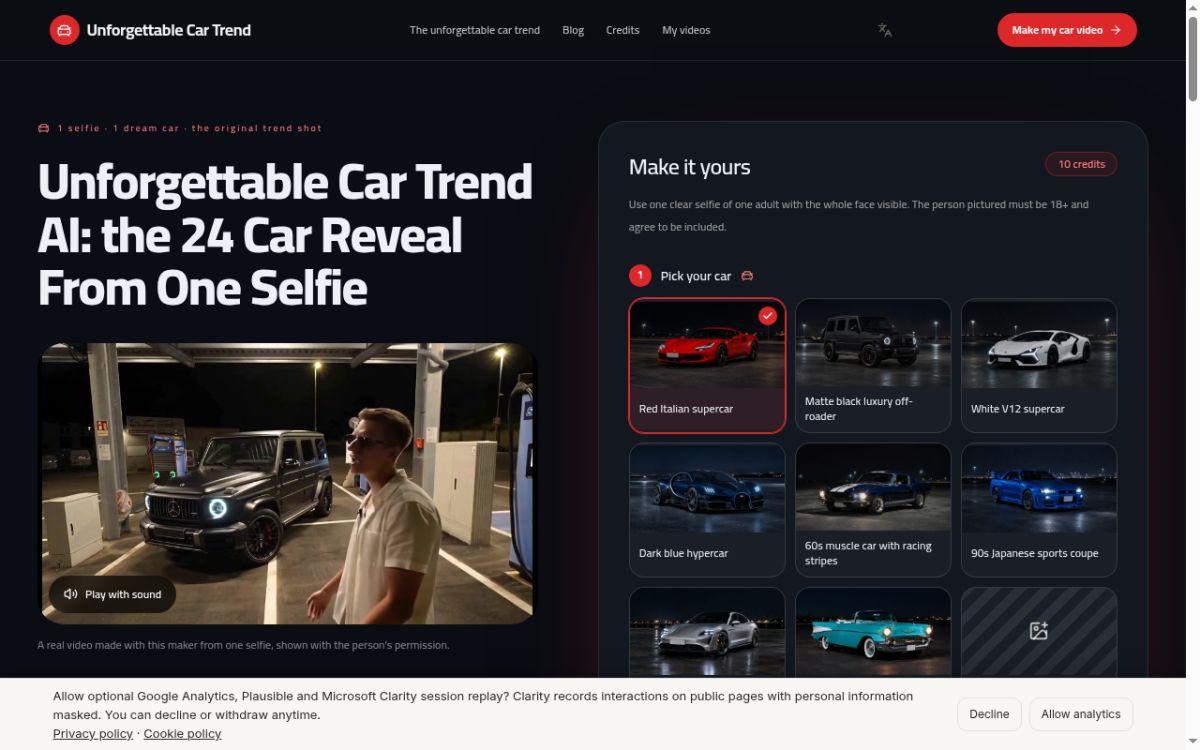1200x750 pixels.
Task: Open the language translate icon
Action: click(x=885, y=30)
